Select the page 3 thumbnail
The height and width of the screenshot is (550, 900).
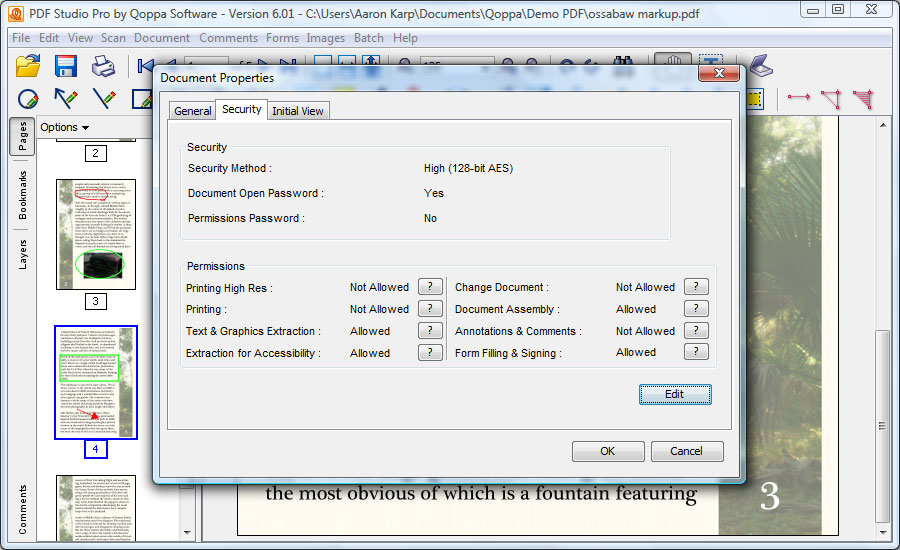[x=96, y=234]
